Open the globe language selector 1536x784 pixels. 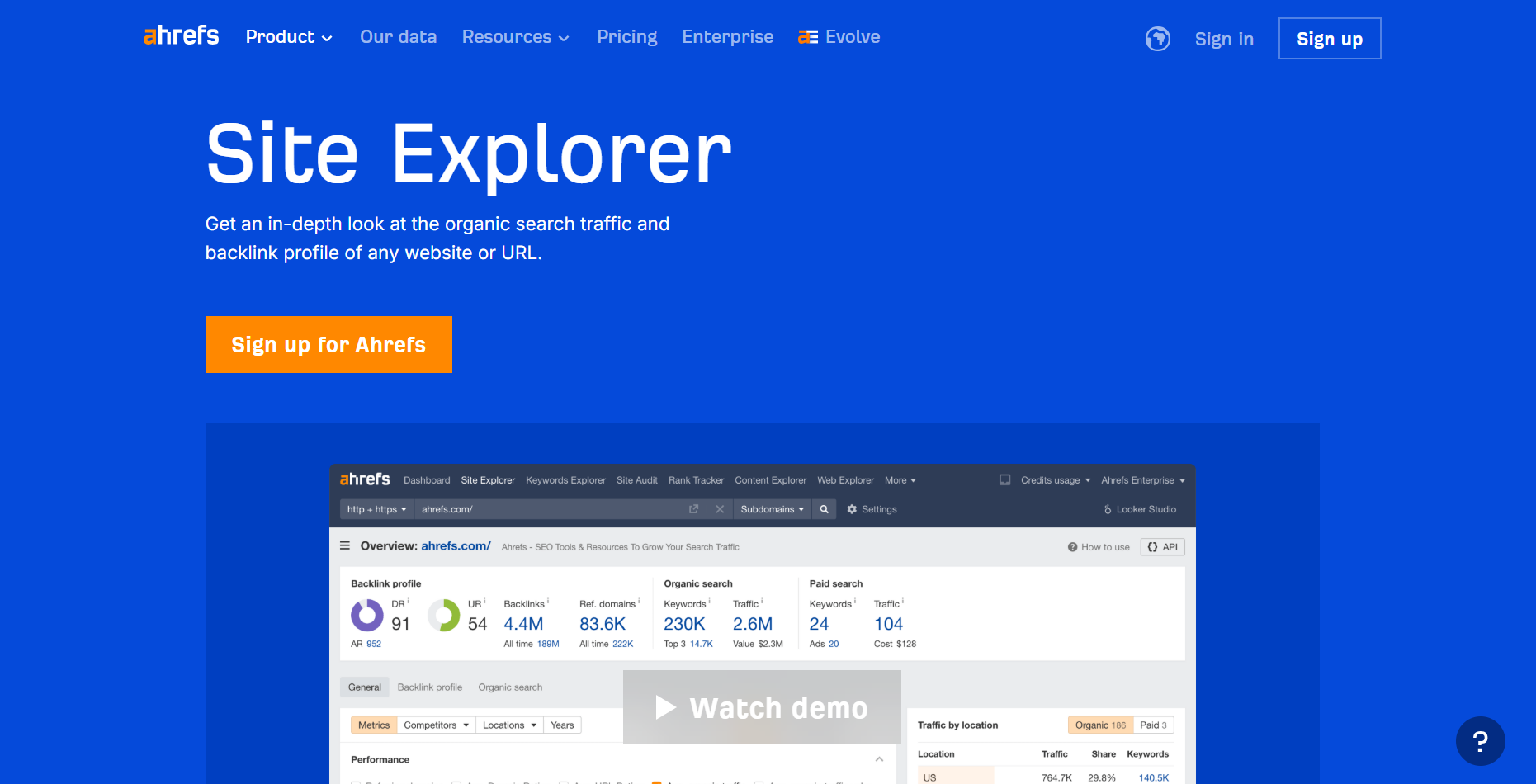pyautogui.click(x=1158, y=39)
